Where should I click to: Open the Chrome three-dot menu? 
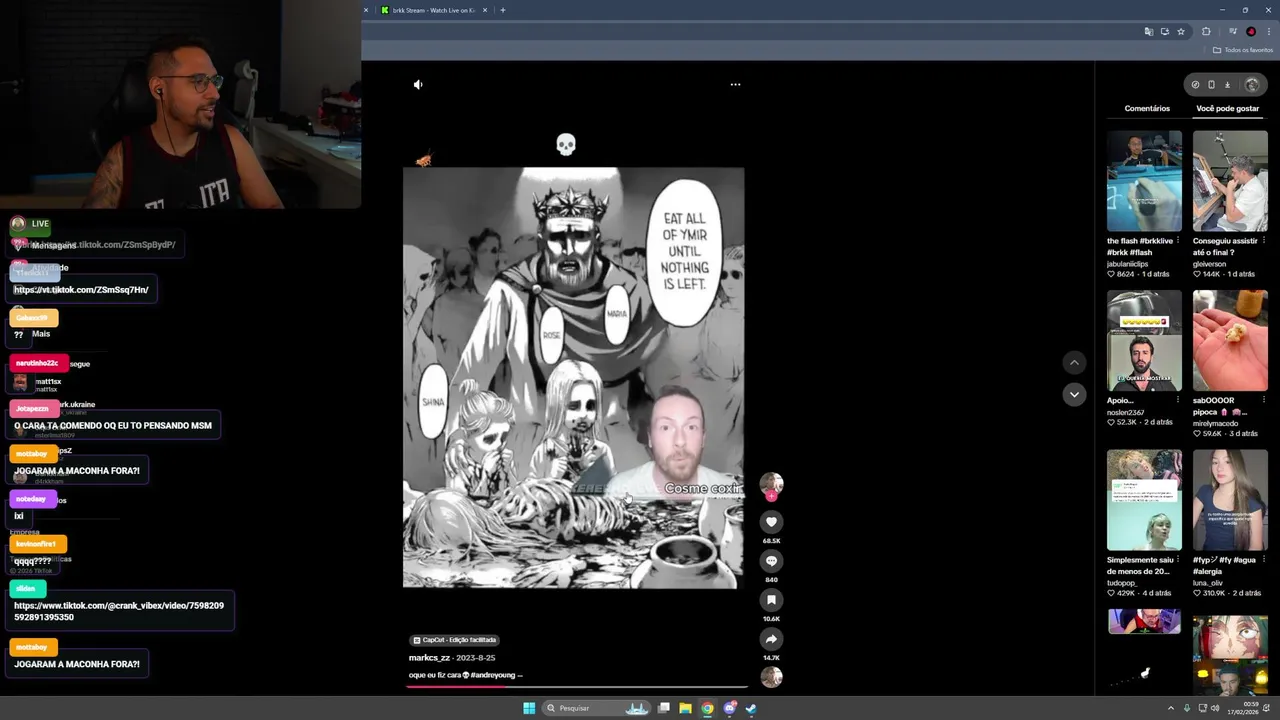coord(1268,32)
